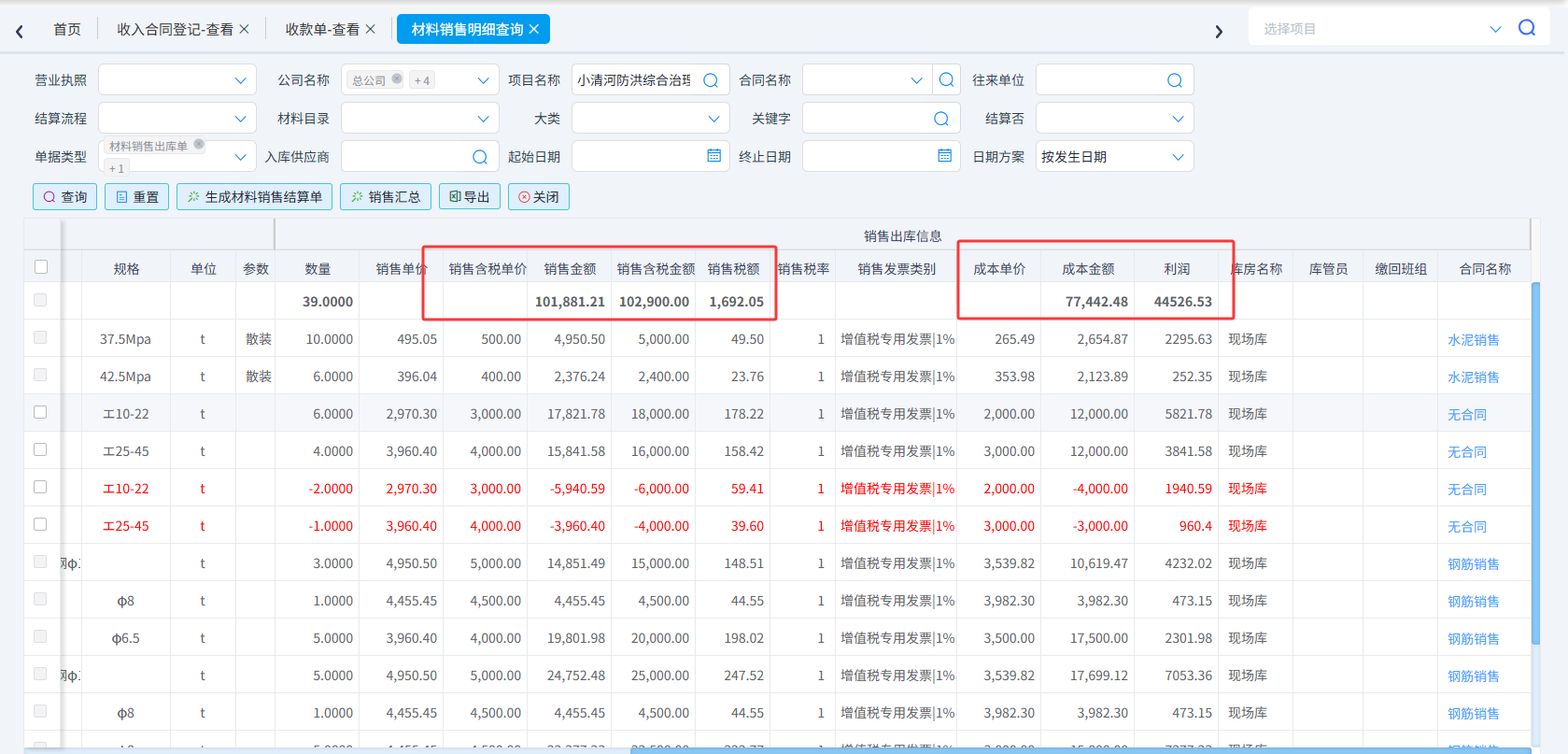Expand the 大类 dropdown

pyautogui.click(x=713, y=119)
